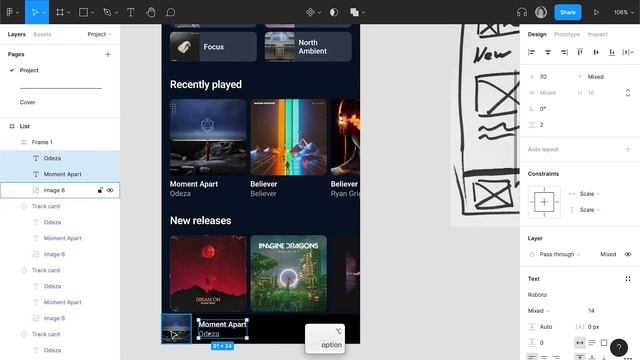
Task: Open shape tools dropdown arrow
Action: coord(92,13)
